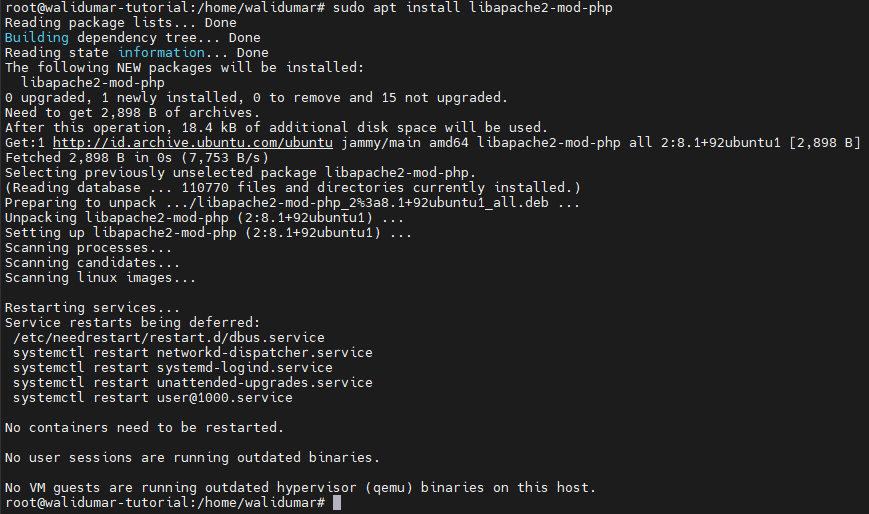
Task: Click the 'Preparing to unpack' deb filename line
Action: tap(293, 202)
